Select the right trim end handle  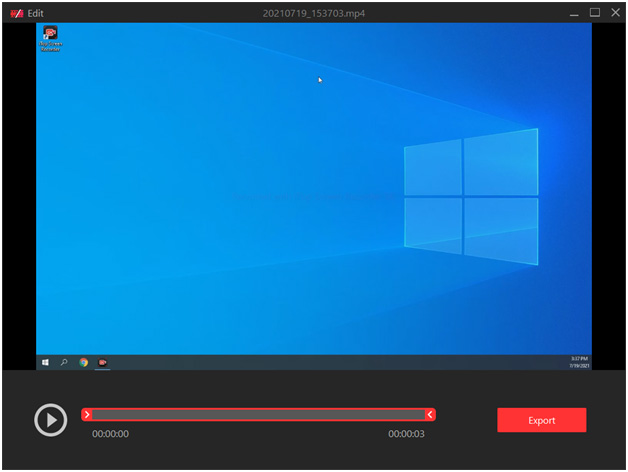coord(430,414)
